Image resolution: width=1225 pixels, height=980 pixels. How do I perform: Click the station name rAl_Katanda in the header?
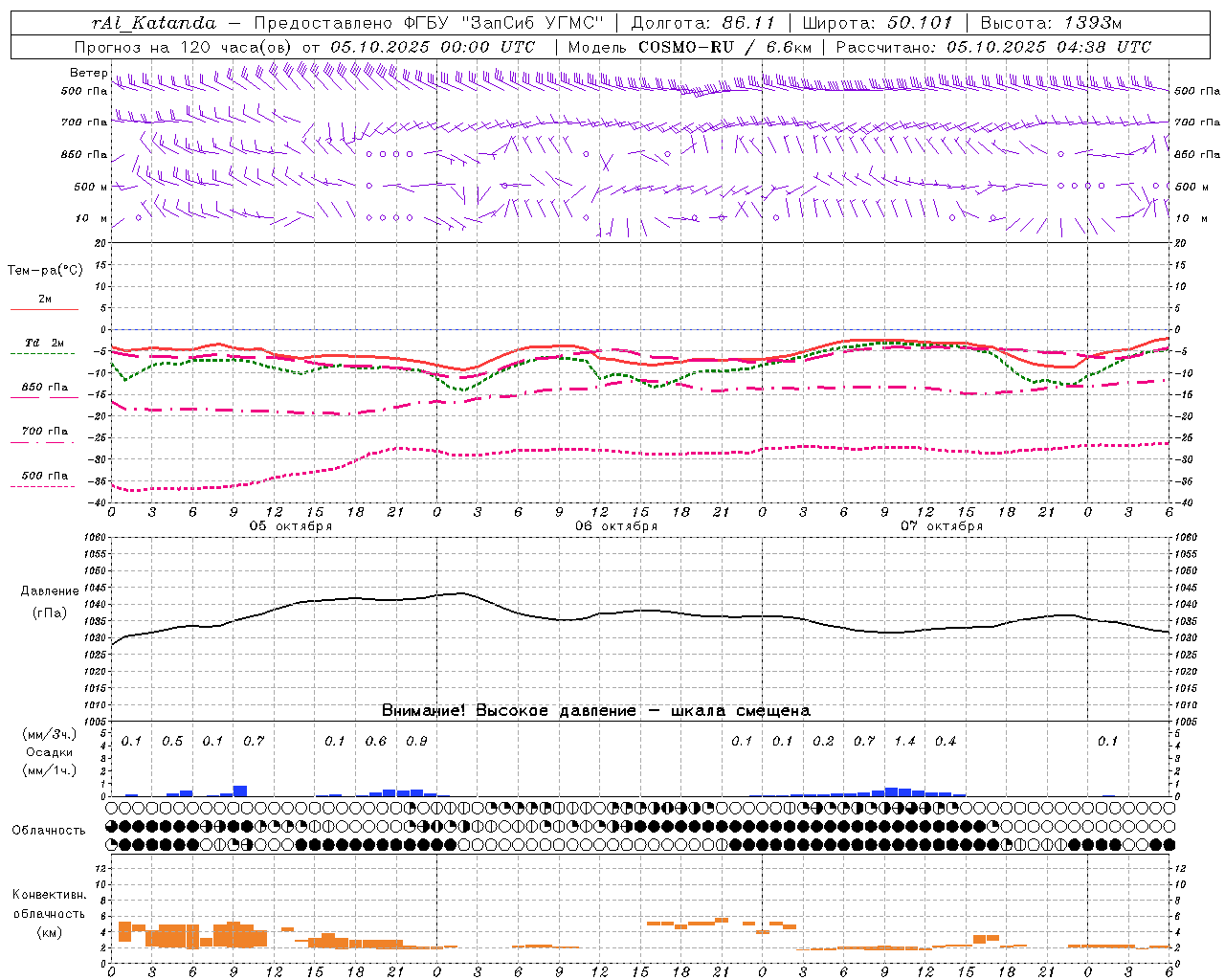154,23
